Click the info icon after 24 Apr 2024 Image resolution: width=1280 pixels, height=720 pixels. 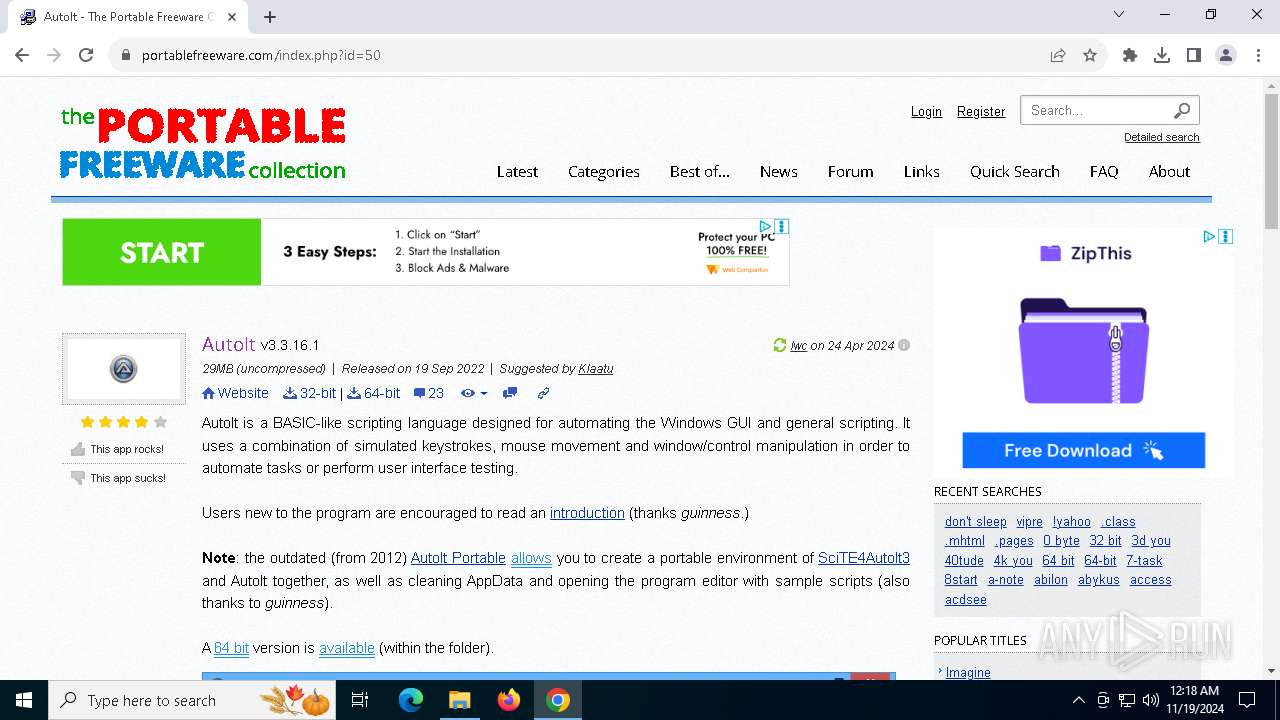(904, 345)
